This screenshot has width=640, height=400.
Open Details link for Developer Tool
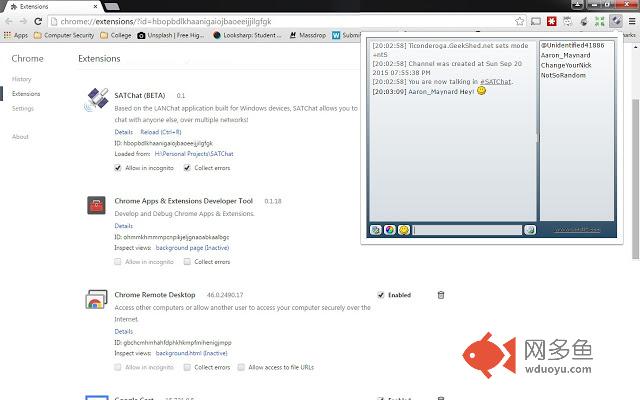(x=124, y=226)
